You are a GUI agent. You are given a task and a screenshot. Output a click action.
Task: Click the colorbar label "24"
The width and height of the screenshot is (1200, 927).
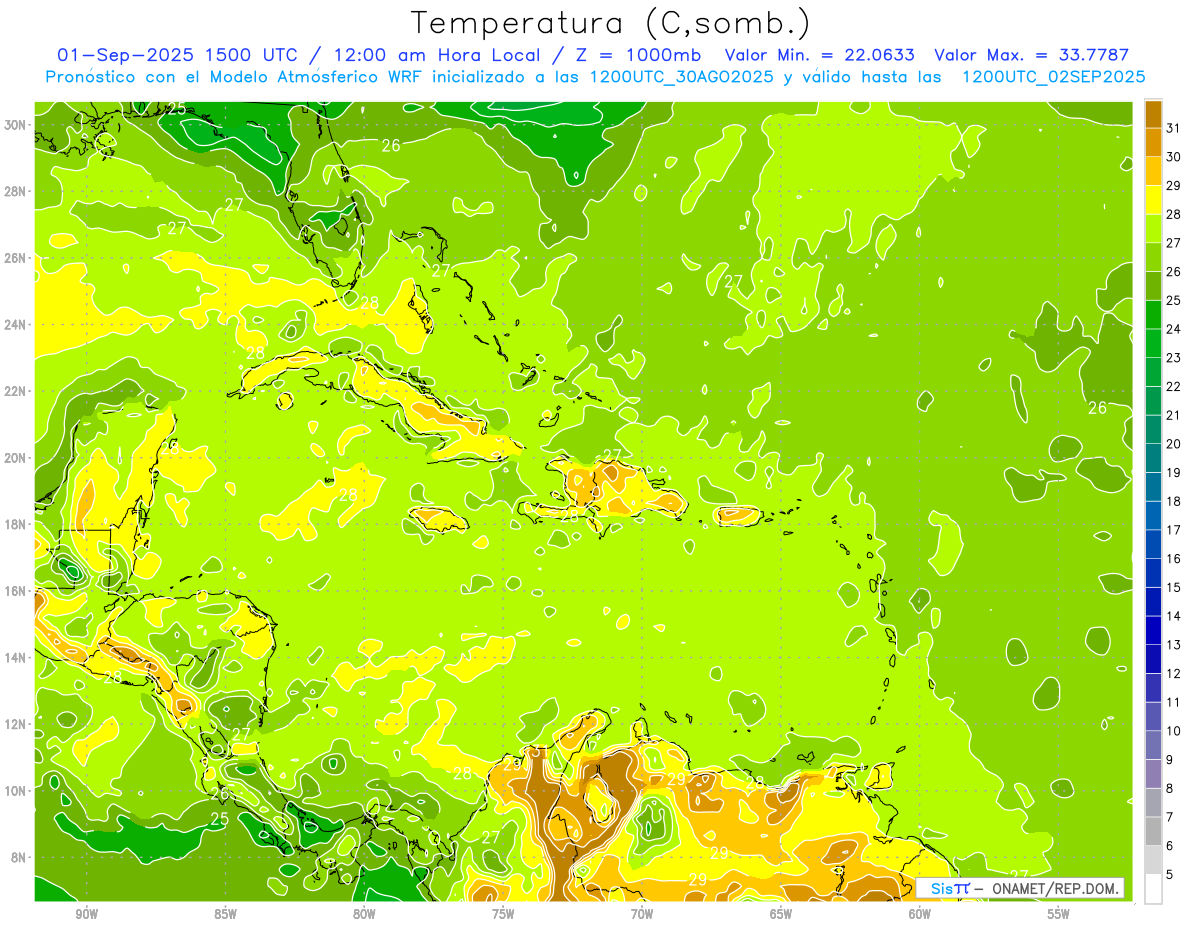pyautogui.click(x=1174, y=329)
